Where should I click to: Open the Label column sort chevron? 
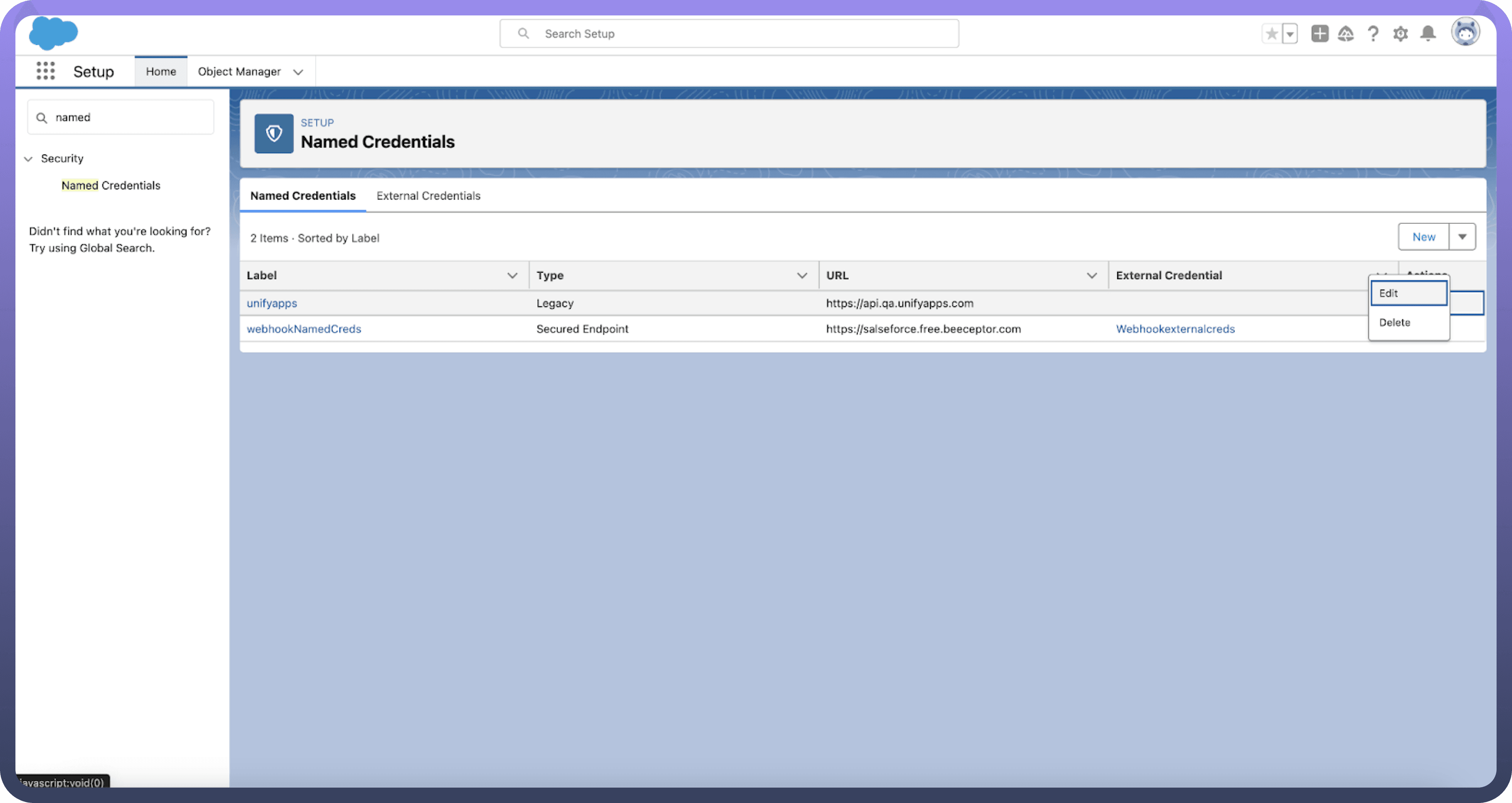pyautogui.click(x=512, y=275)
